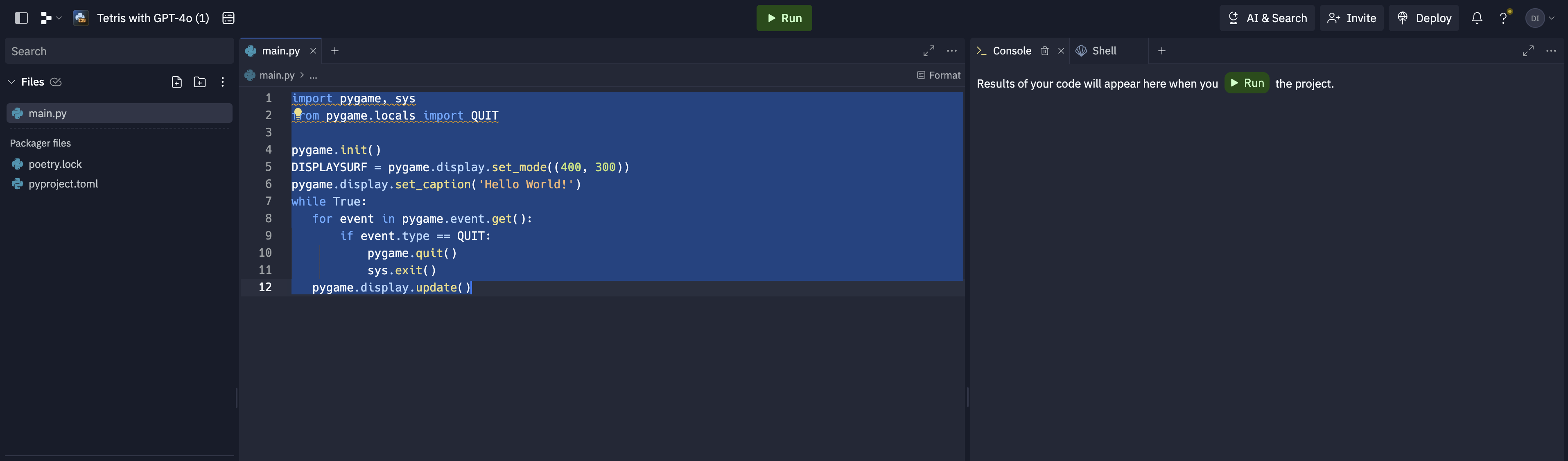Screen dimensions: 1568x461
Task: Toggle the left sidebar panel icon
Action: (x=21, y=18)
